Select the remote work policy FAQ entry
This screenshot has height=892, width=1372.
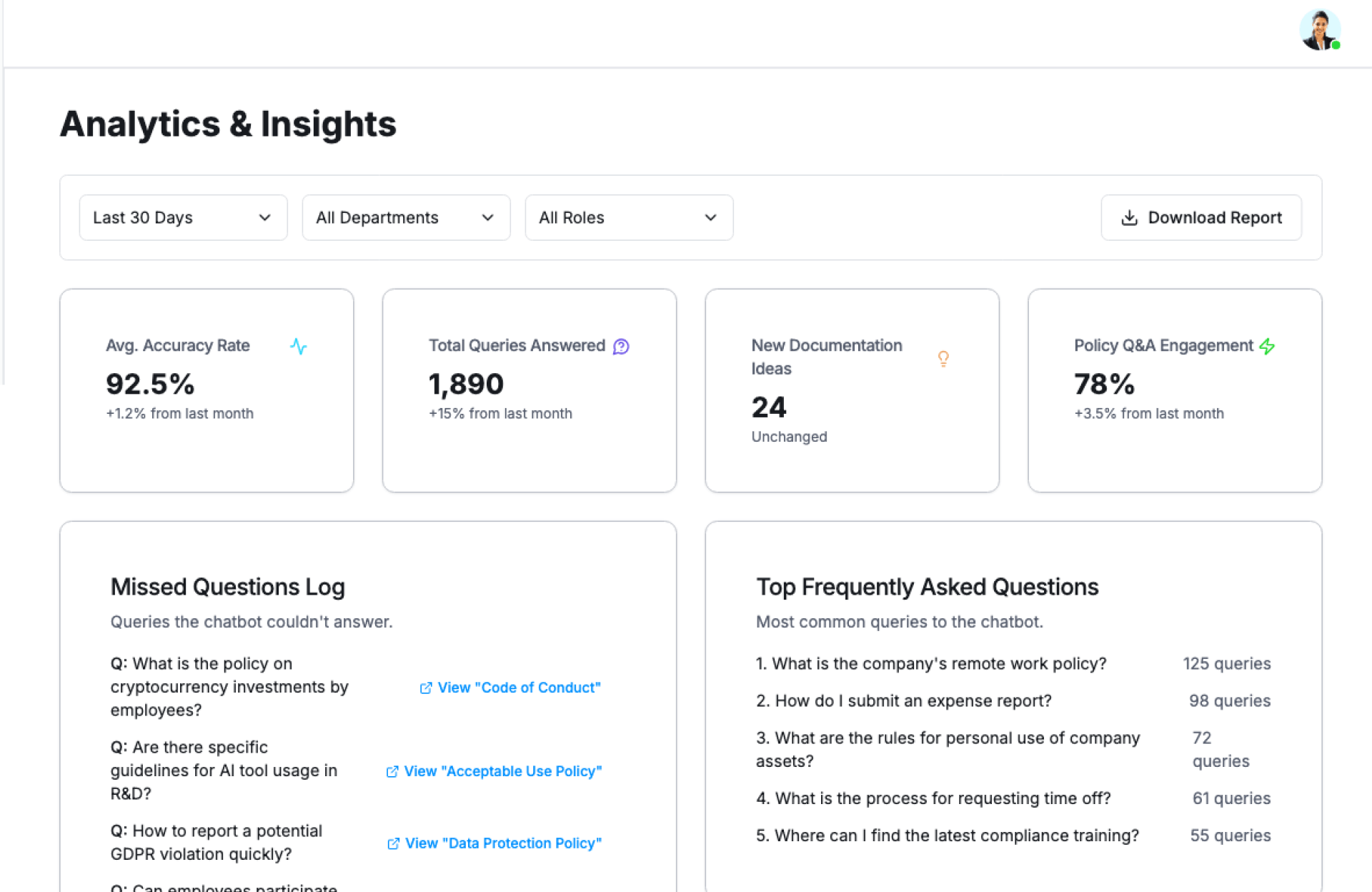point(931,664)
